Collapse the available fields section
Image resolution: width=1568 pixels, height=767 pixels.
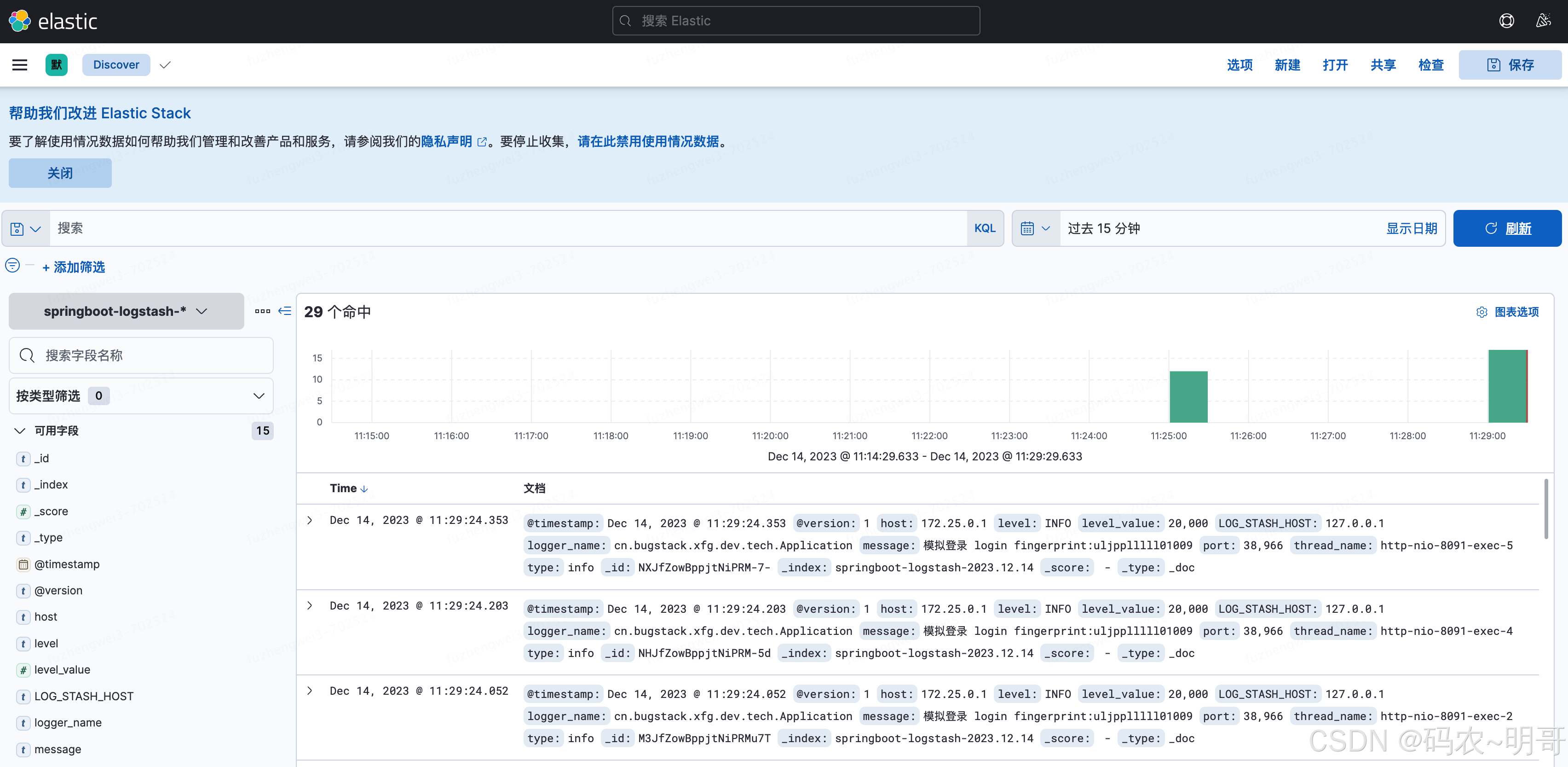[19, 431]
